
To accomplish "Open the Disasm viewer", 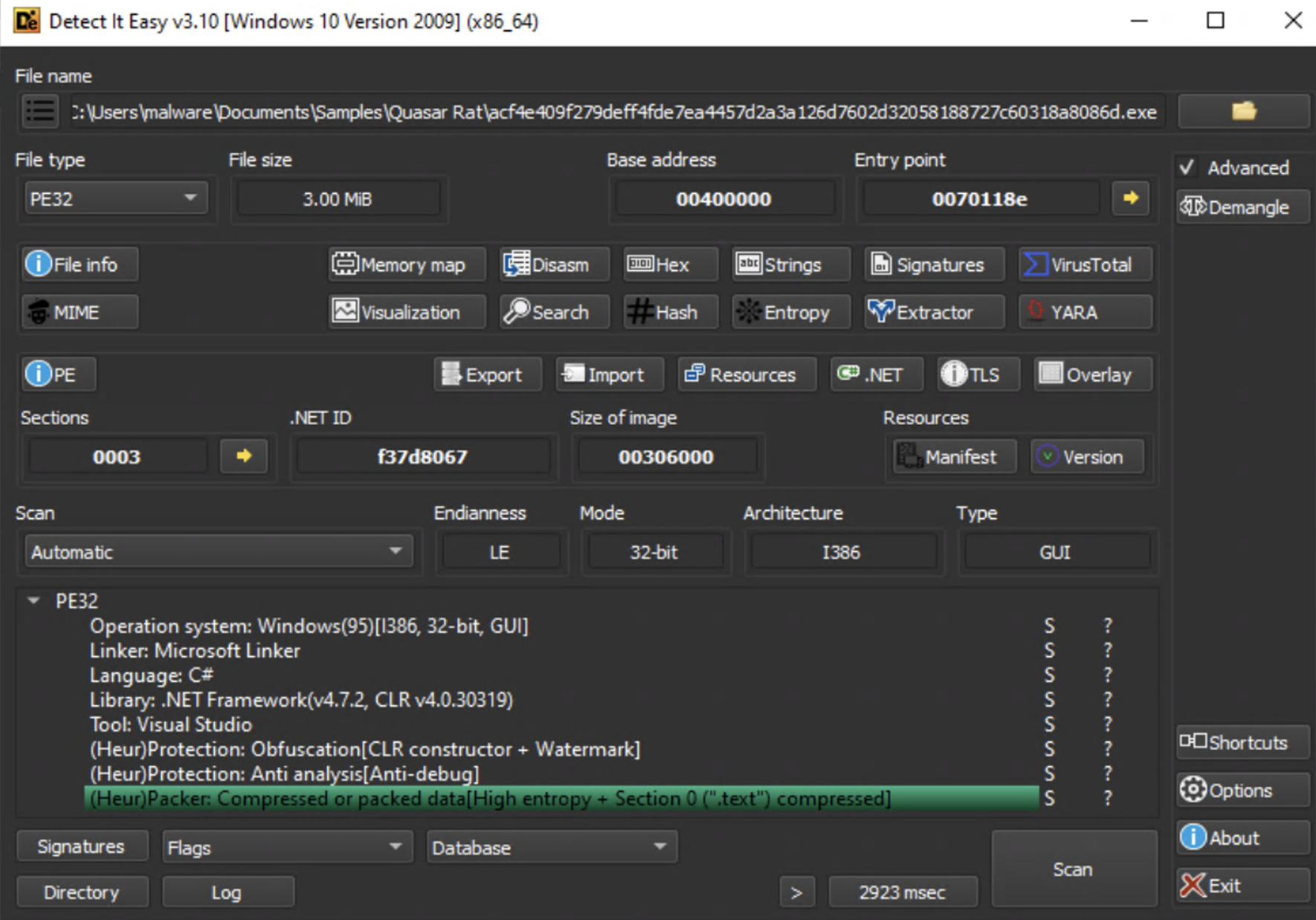I will click(x=555, y=265).
